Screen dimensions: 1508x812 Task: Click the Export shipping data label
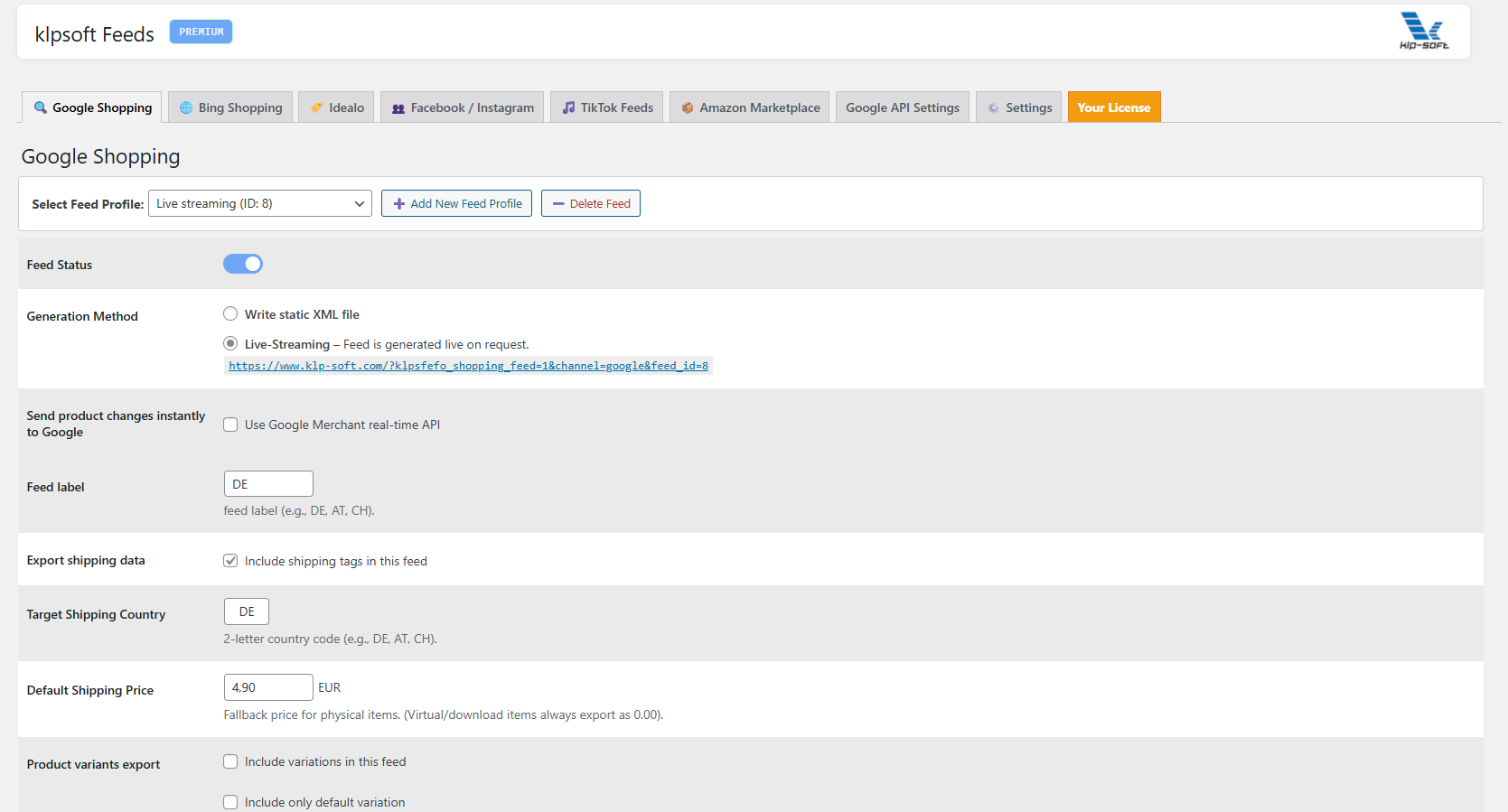[x=86, y=560]
